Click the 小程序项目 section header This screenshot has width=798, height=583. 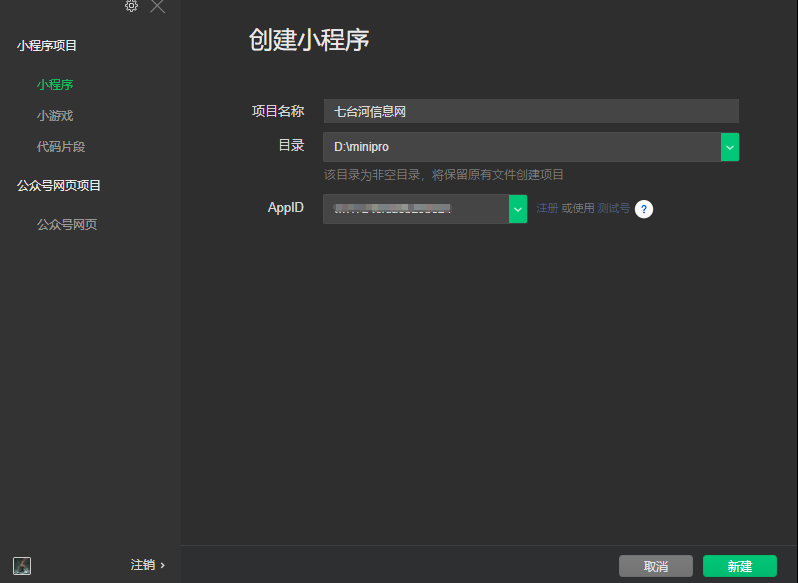(47, 46)
